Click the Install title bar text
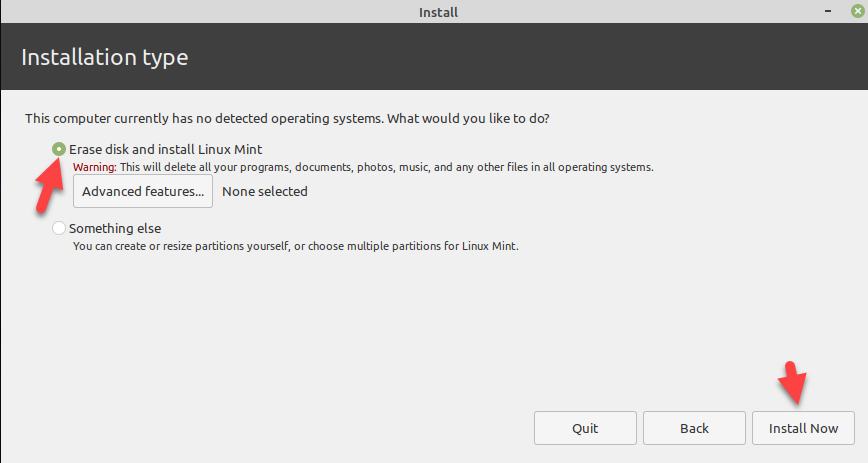 (439, 12)
